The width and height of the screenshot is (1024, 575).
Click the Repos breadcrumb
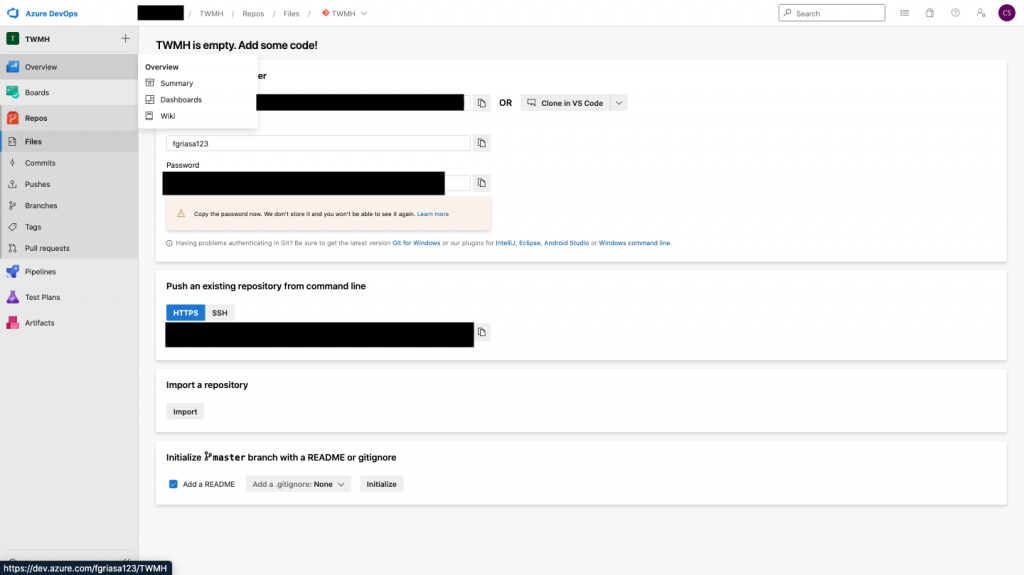pyautogui.click(x=253, y=14)
